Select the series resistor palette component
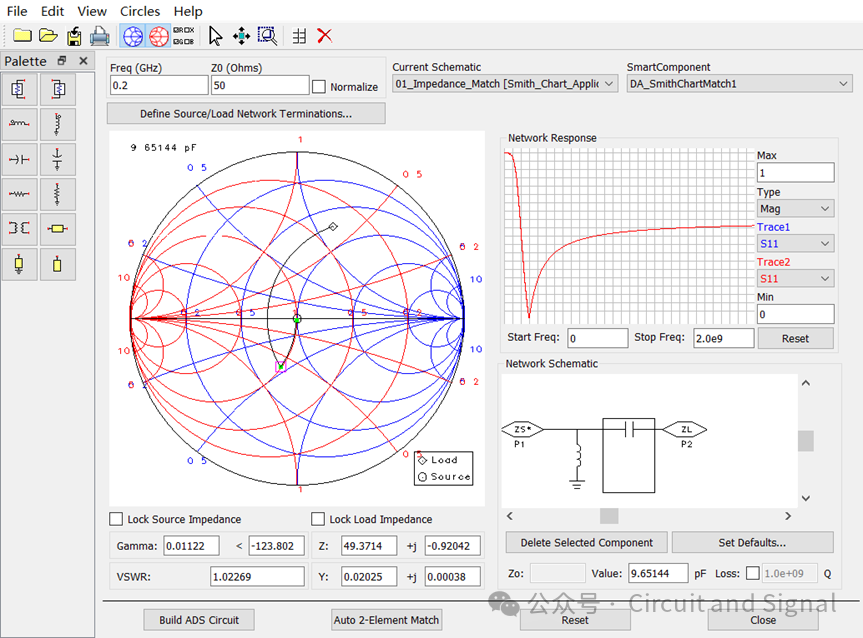The height and width of the screenshot is (638, 863). click(x=19, y=194)
